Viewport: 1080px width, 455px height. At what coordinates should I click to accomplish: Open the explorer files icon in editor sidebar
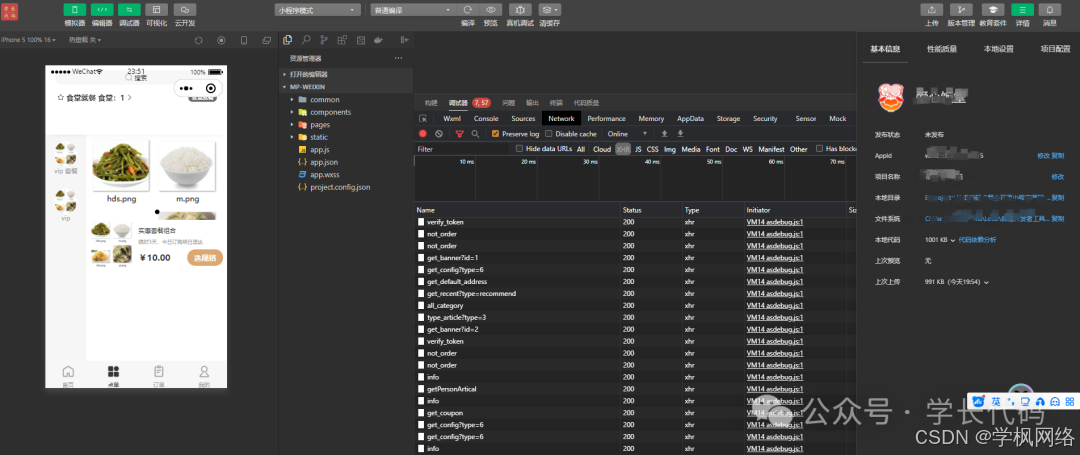point(287,40)
